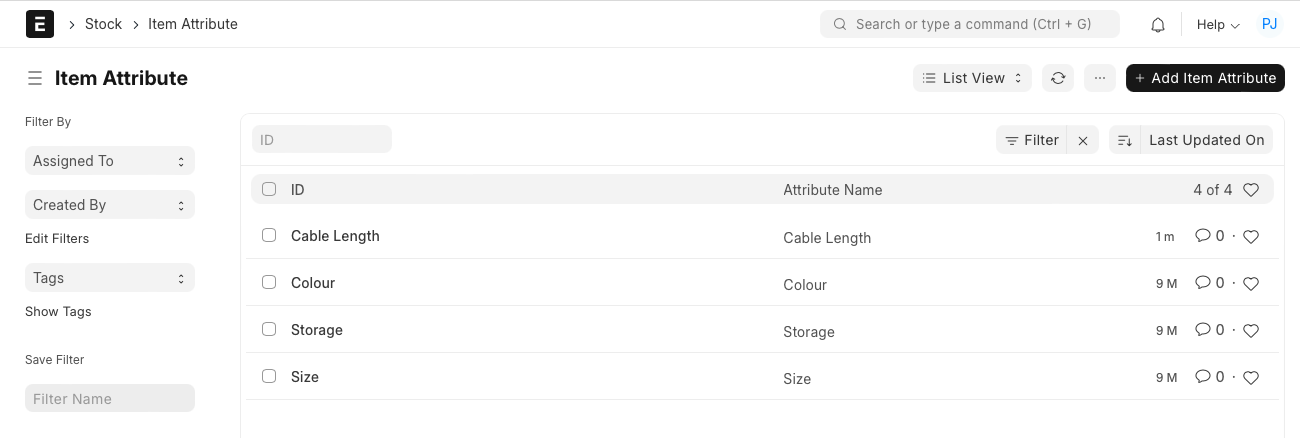Image resolution: width=1300 pixels, height=438 pixels.
Task: Open the List View switcher dropdown
Action: click(x=972, y=78)
